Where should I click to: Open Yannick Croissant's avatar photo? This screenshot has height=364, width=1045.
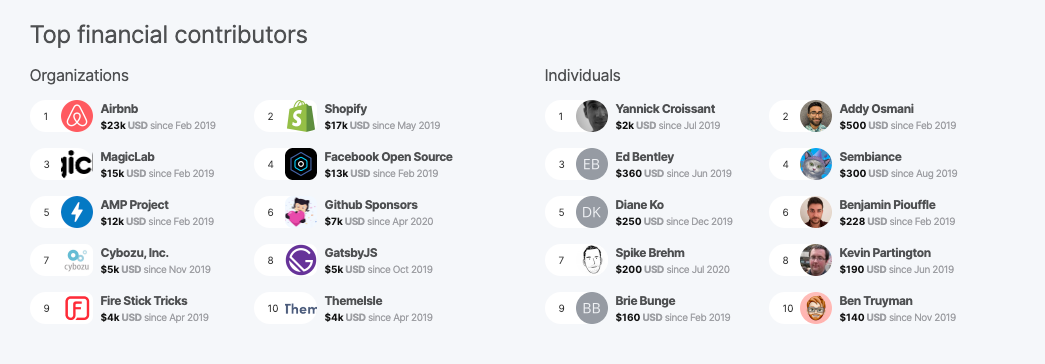point(592,116)
